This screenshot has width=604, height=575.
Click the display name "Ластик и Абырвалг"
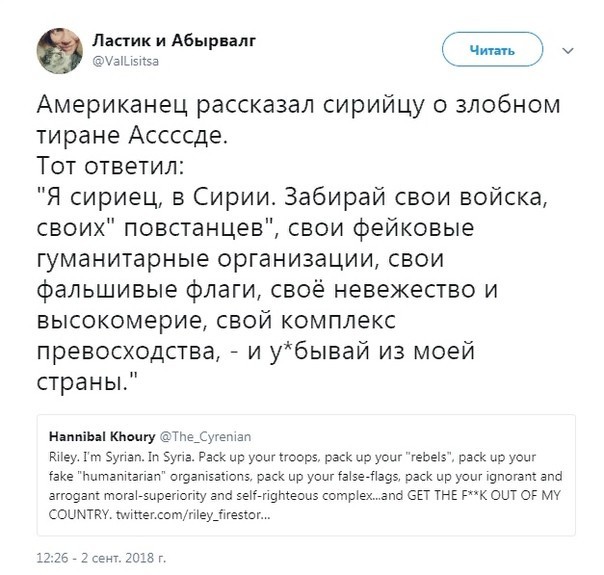click(x=164, y=40)
